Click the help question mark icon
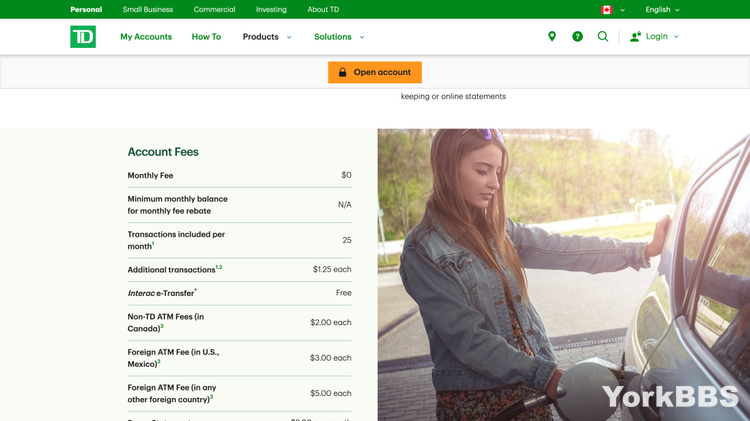The width and height of the screenshot is (750, 421). click(x=577, y=36)
